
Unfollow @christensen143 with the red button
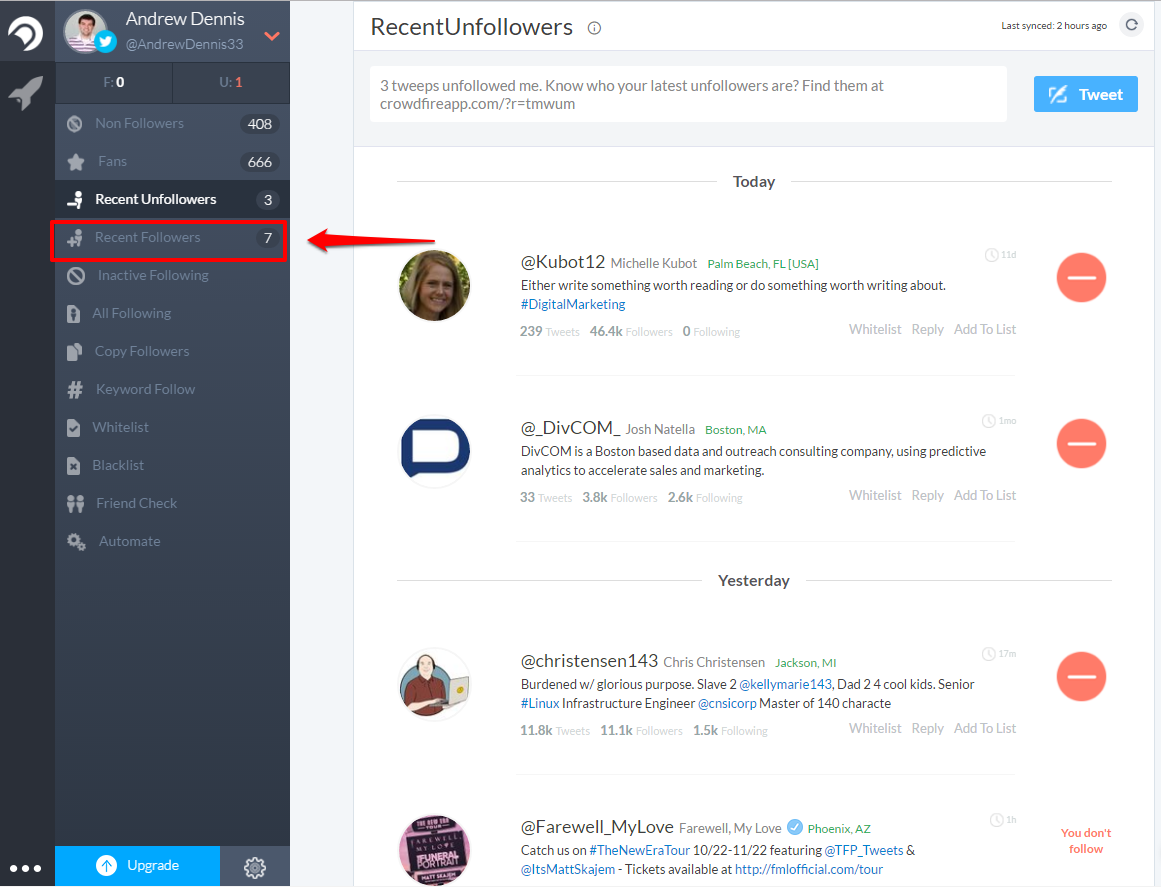click(1081, 676)
